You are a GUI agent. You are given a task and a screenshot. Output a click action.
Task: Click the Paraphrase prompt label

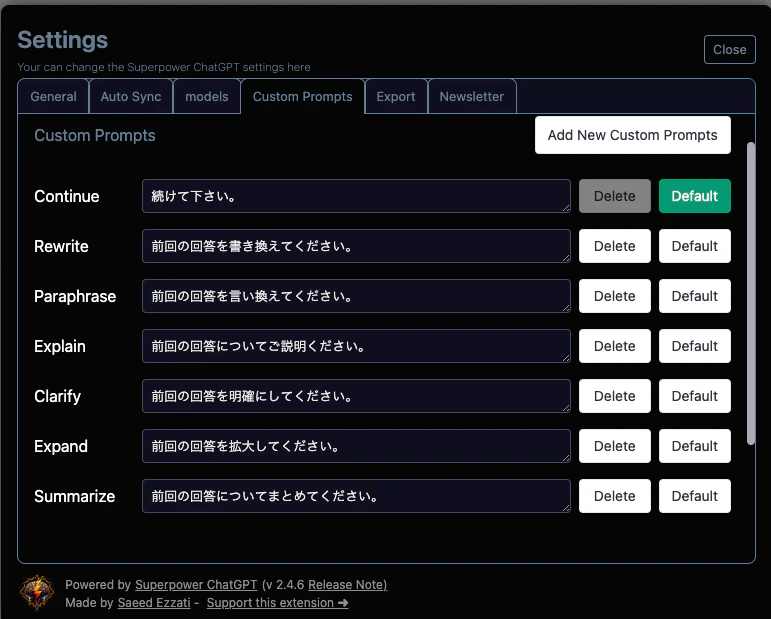pyautogui.click(x=75, y=296)
